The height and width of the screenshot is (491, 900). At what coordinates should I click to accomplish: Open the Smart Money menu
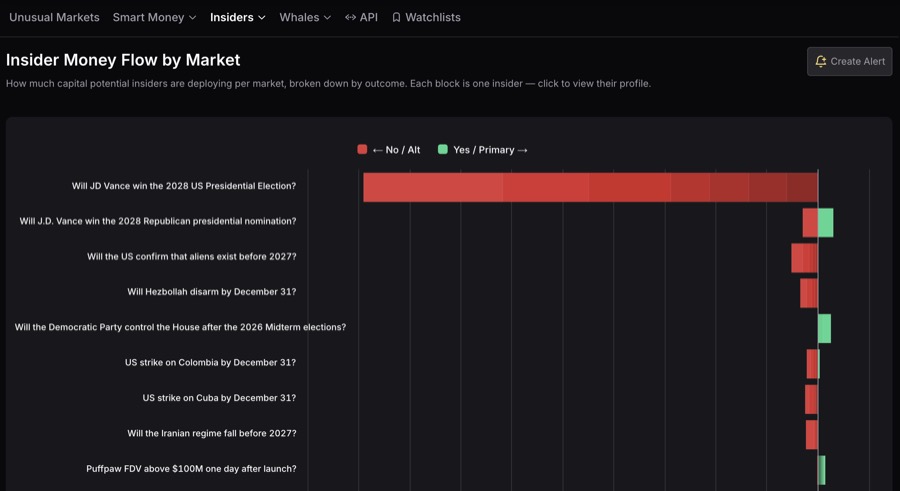coord(154,17)
